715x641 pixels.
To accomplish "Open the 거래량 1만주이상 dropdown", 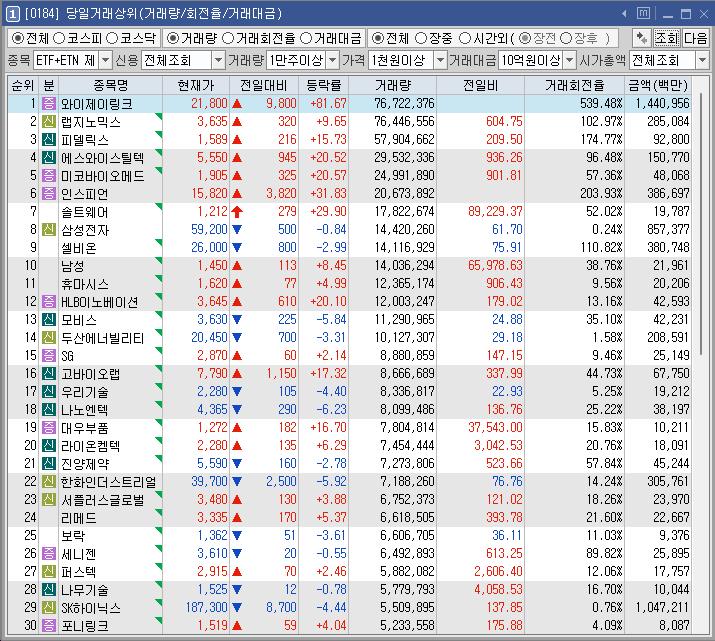I will [333, 60].
